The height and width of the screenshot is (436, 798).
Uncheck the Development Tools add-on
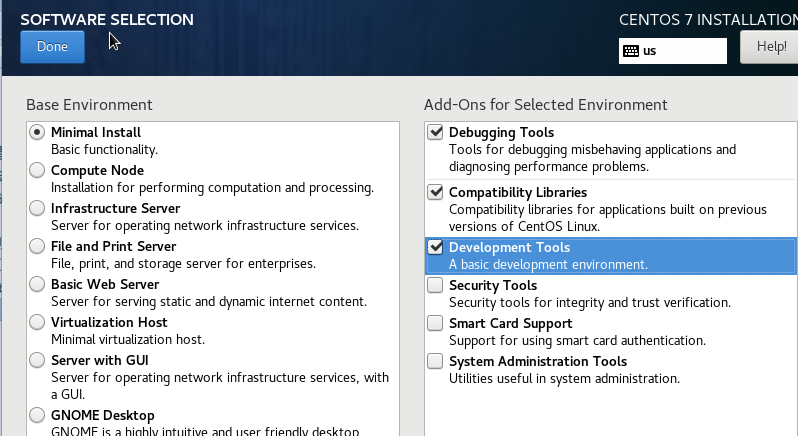pos(435,247)
